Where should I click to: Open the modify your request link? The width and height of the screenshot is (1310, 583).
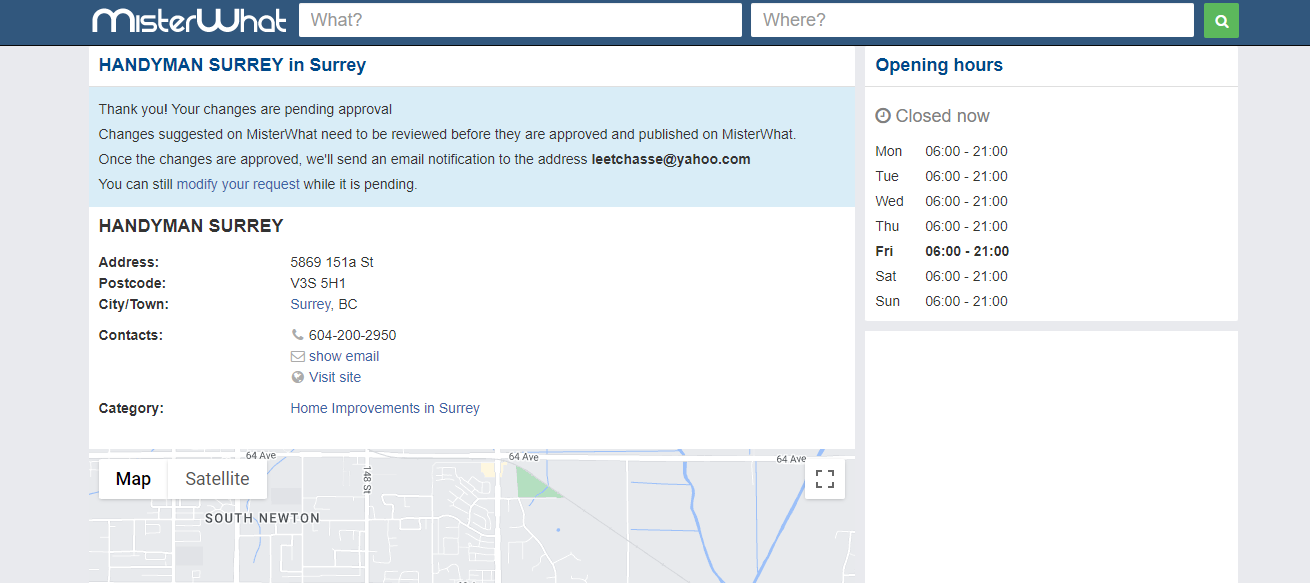tap(238, 184)
